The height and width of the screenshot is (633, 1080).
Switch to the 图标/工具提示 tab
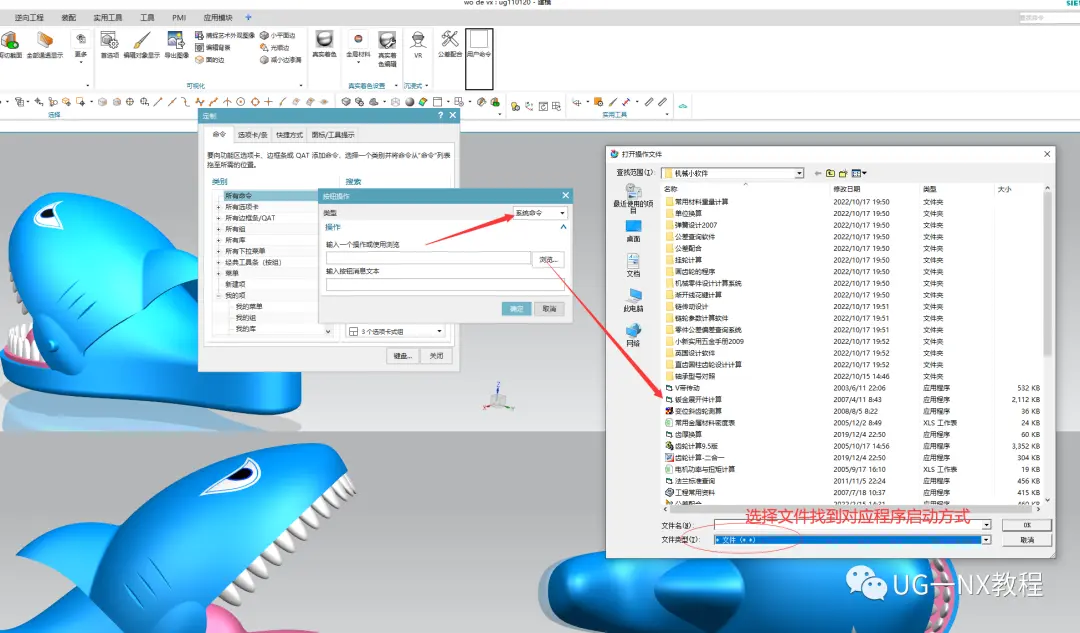point(333,135)
